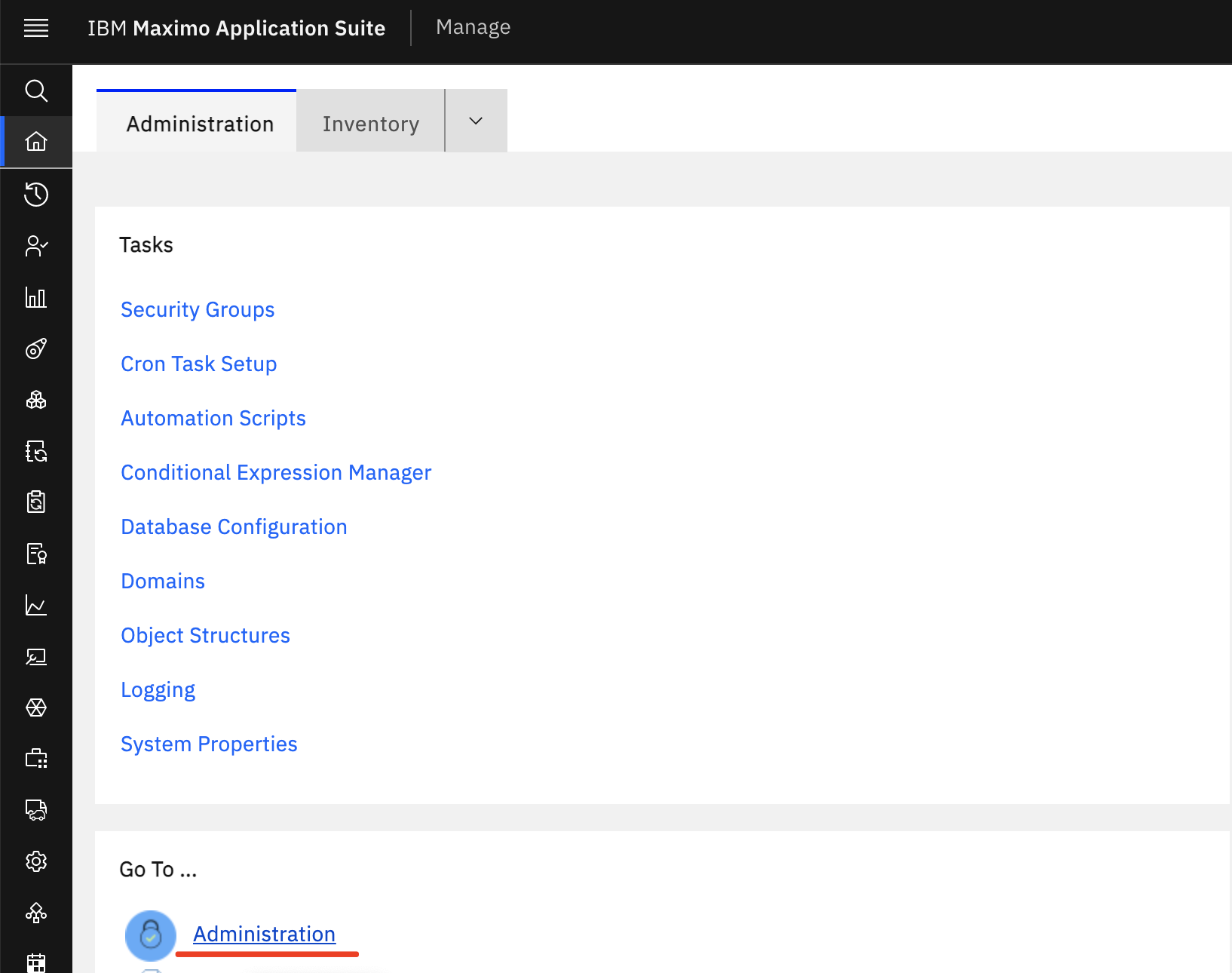Image resolution: width=1232 pixels, height=973 pixels.
Task: Open the bar chart icon in sidebar
Action: [36, 297]
